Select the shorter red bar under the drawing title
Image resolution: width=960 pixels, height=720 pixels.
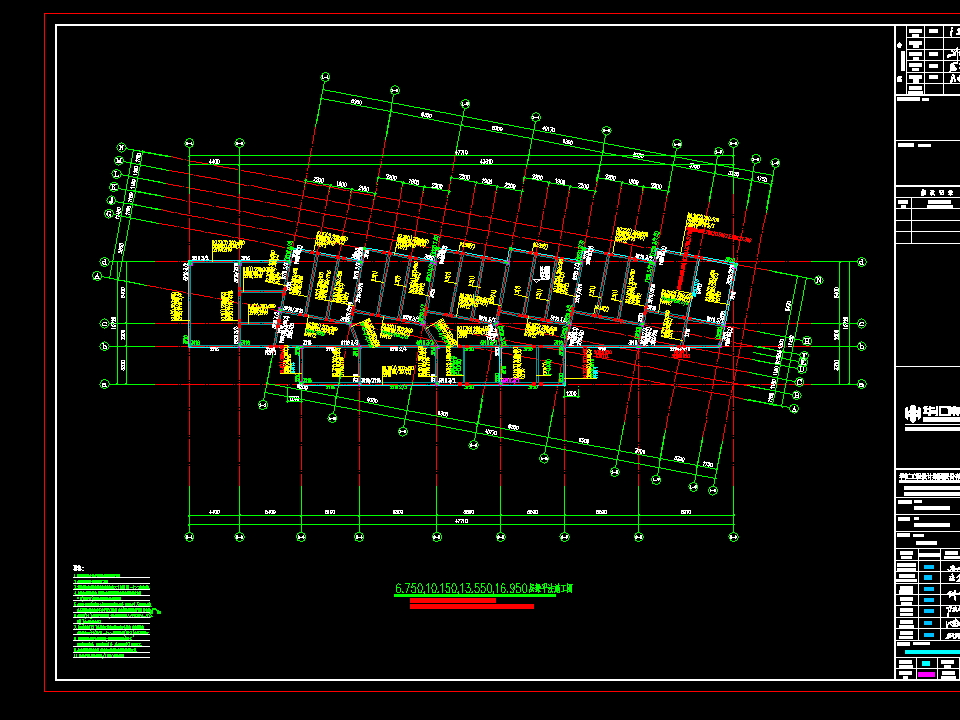tap(452, 600)
